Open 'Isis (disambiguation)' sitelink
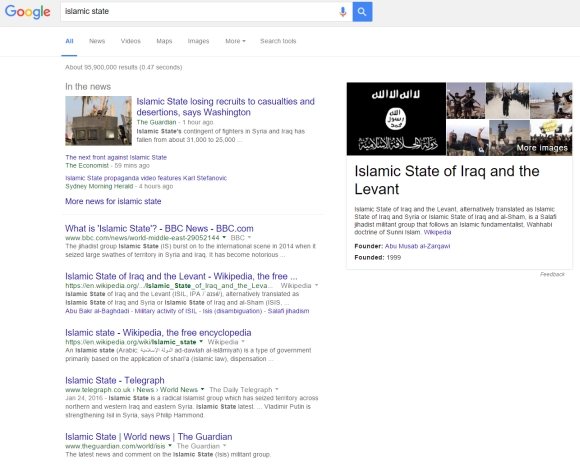Screen dimensions: 580x466 pos(233,311)
